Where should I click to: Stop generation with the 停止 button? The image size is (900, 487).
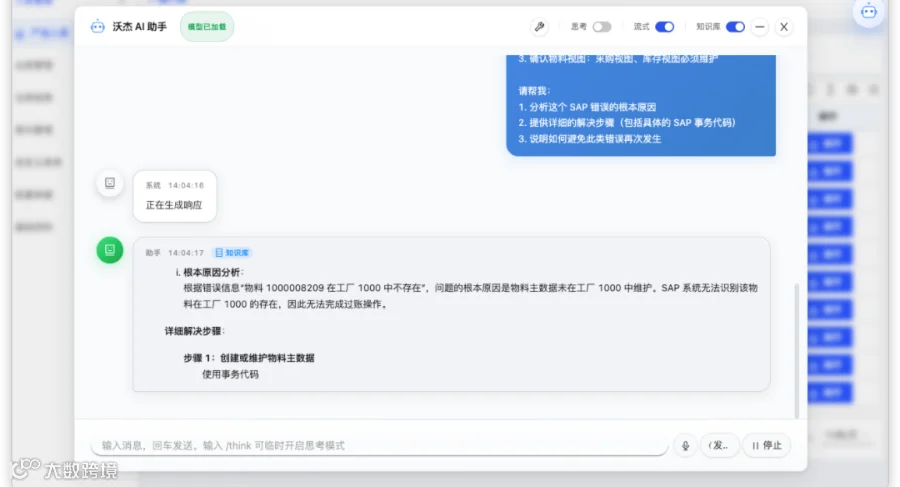tap(767, 446)
